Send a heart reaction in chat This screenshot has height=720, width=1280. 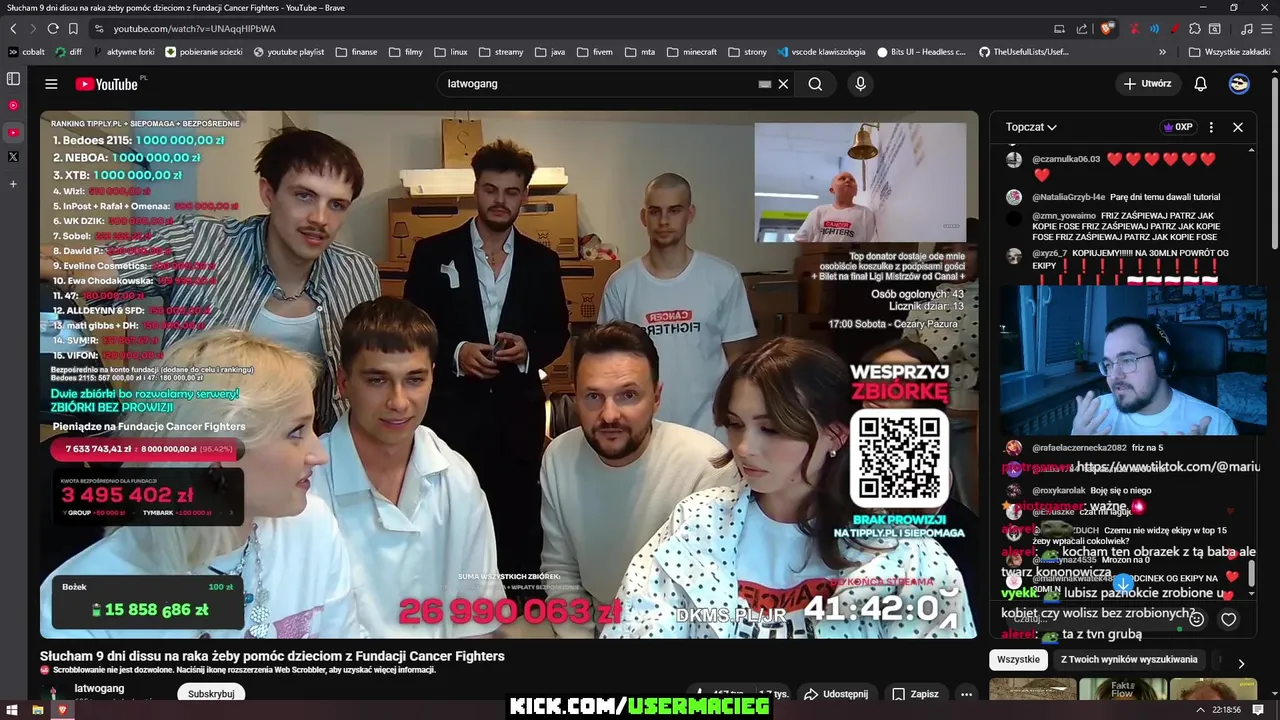(1228, 619)
